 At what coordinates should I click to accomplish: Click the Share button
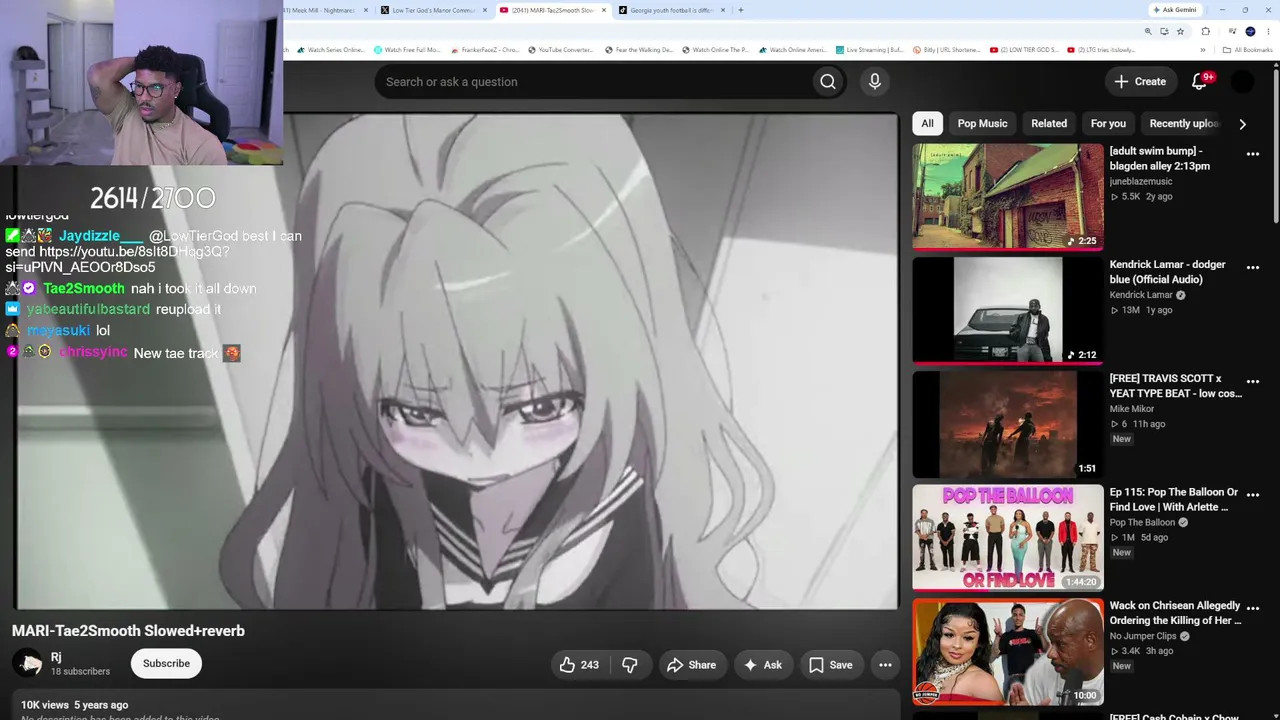691,665
